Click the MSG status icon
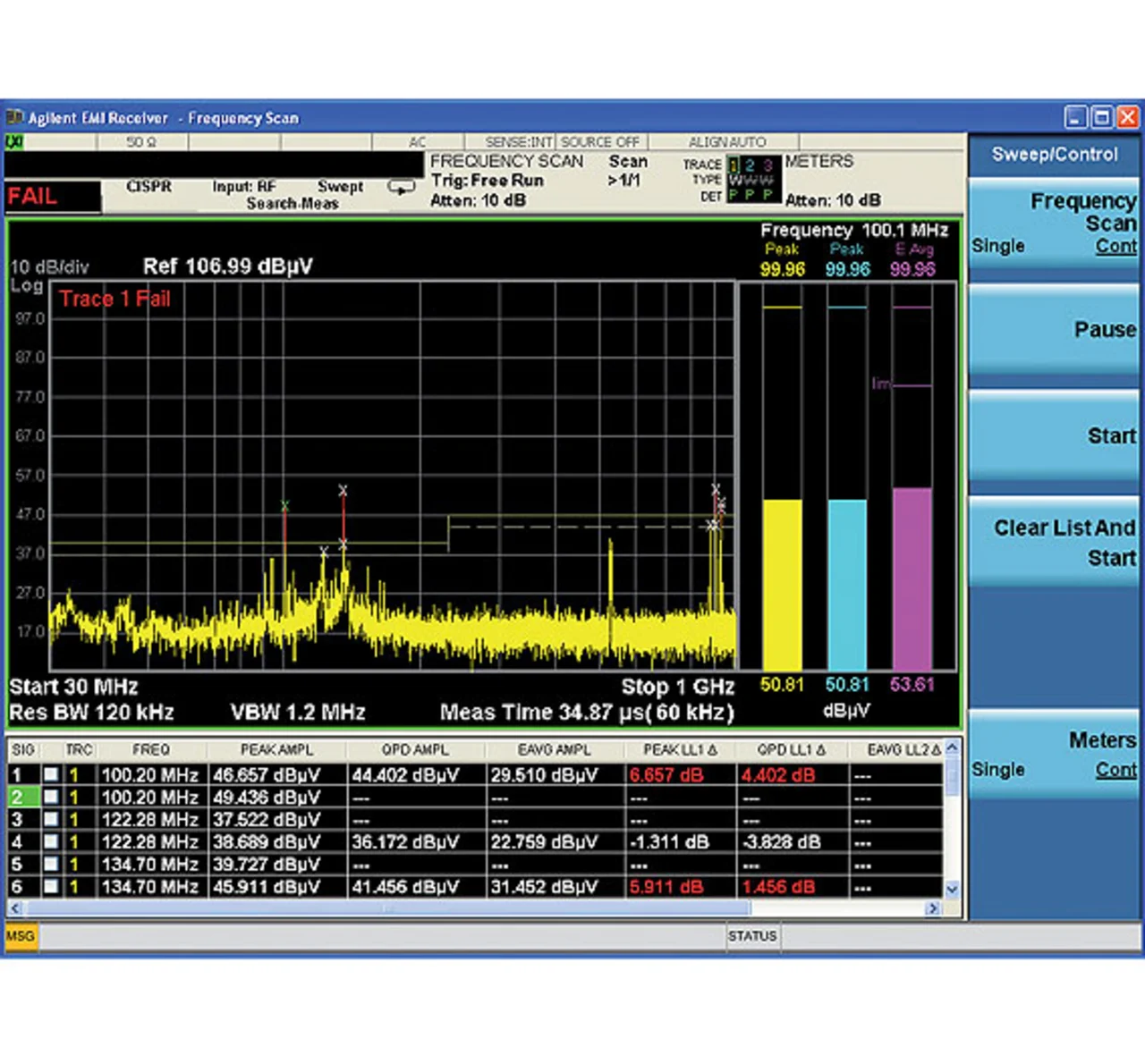The width and height of the screenshot is (1145, 1064). pyautogui.click(x=20, y=936)
